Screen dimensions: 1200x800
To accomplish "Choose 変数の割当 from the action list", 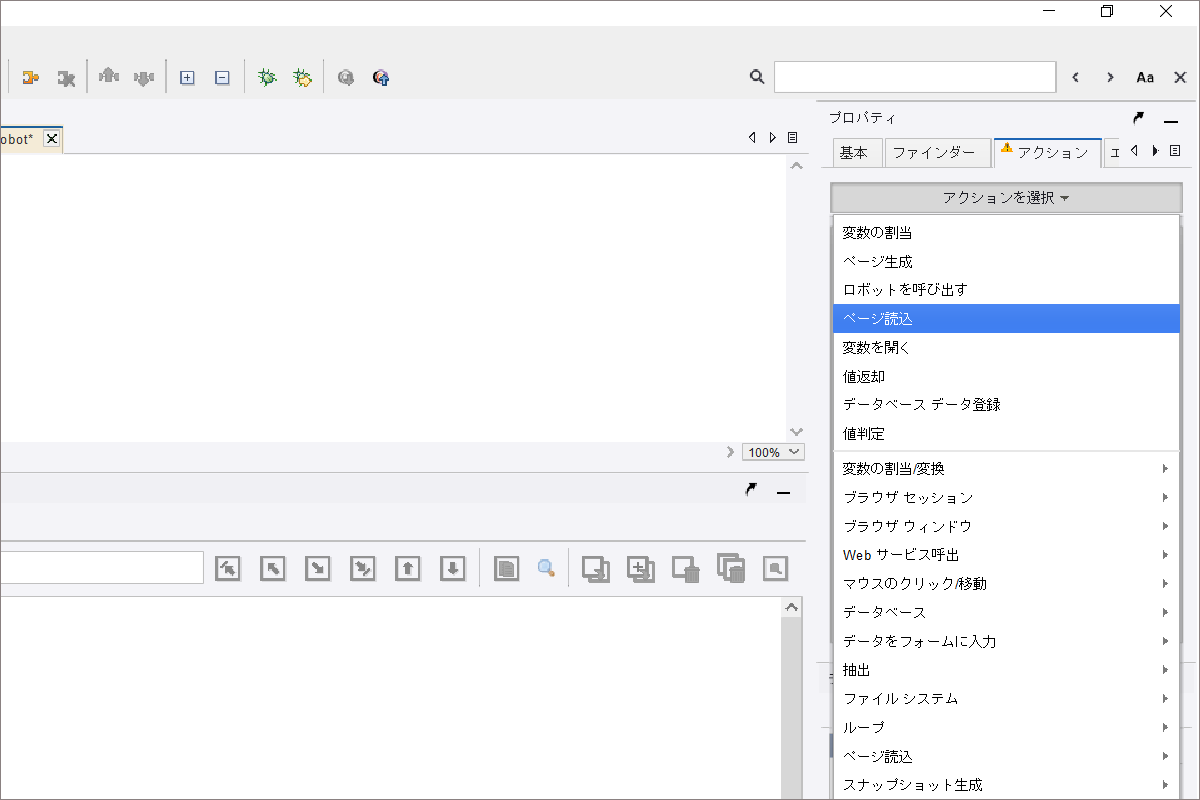I will pos(1006,233).
